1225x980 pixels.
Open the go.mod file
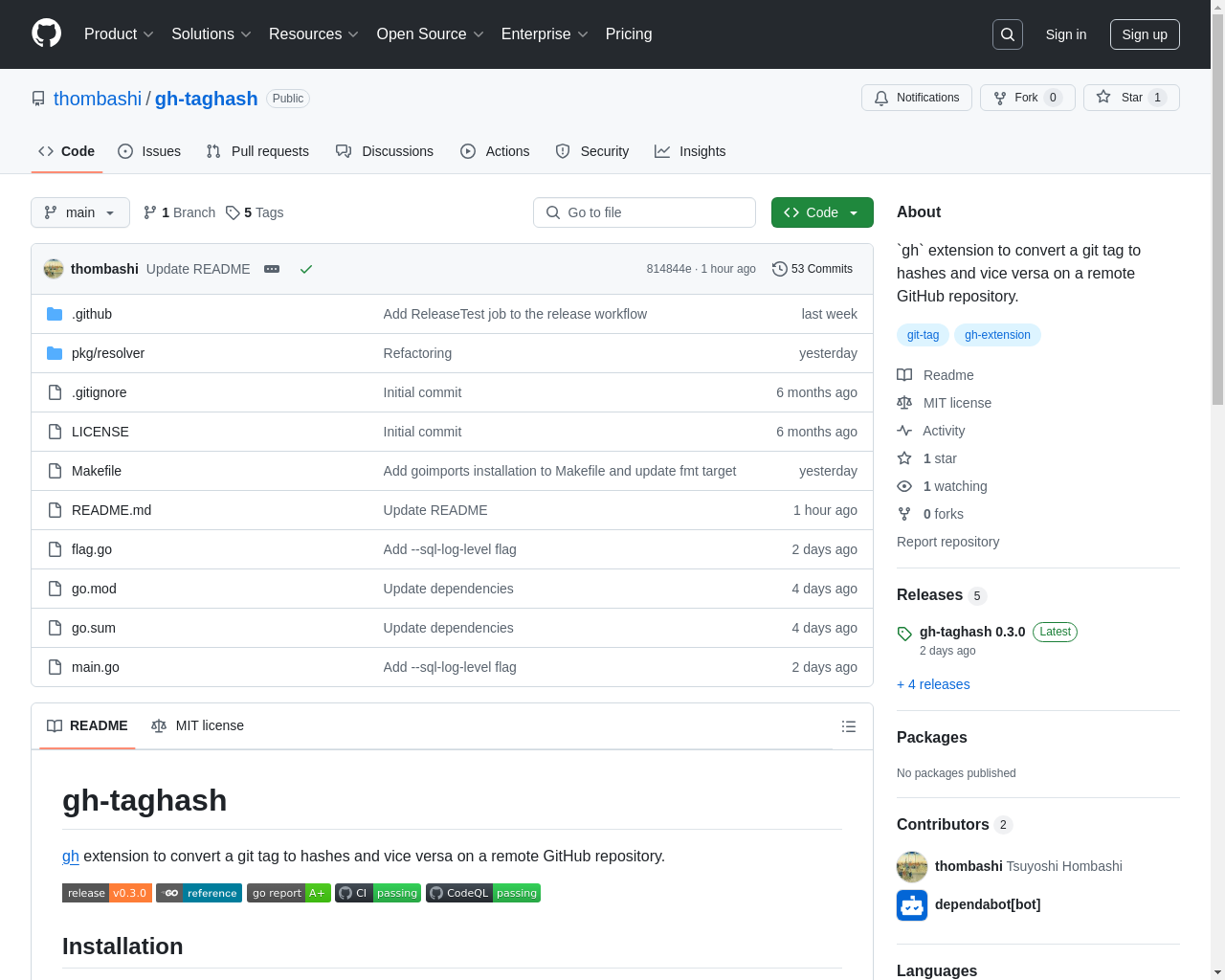click(94, 589)
